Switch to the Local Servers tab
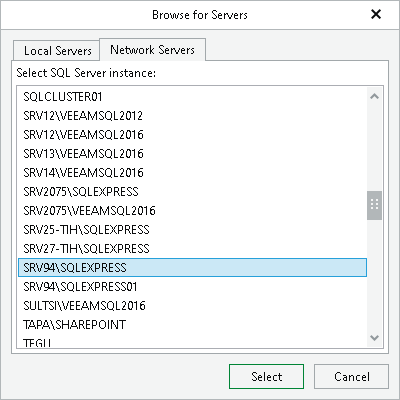 click(x=56, y=51)
